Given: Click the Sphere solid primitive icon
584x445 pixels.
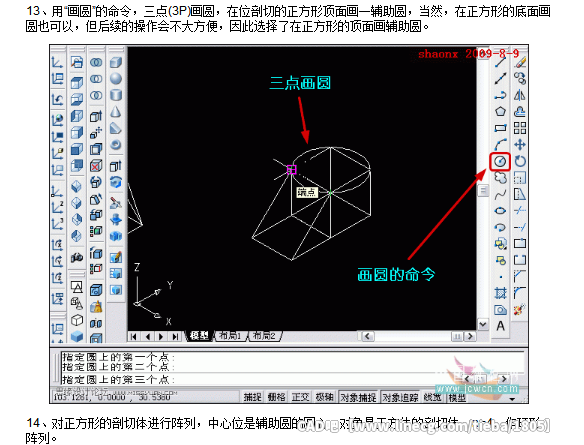Looking at the screenshot, I should click(x=116, y=79).
